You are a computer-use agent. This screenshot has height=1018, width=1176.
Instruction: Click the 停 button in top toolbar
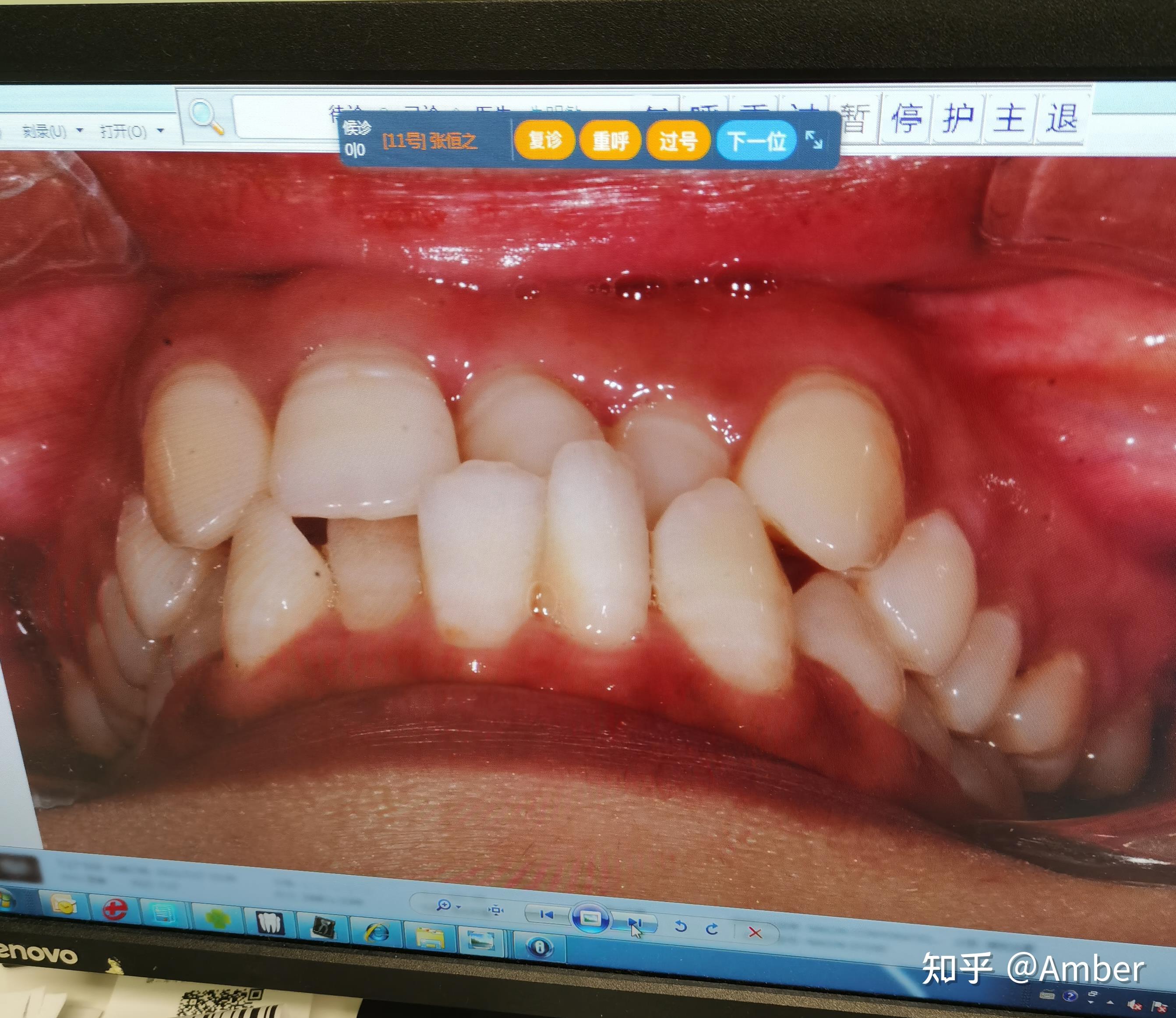coord(906,119)
